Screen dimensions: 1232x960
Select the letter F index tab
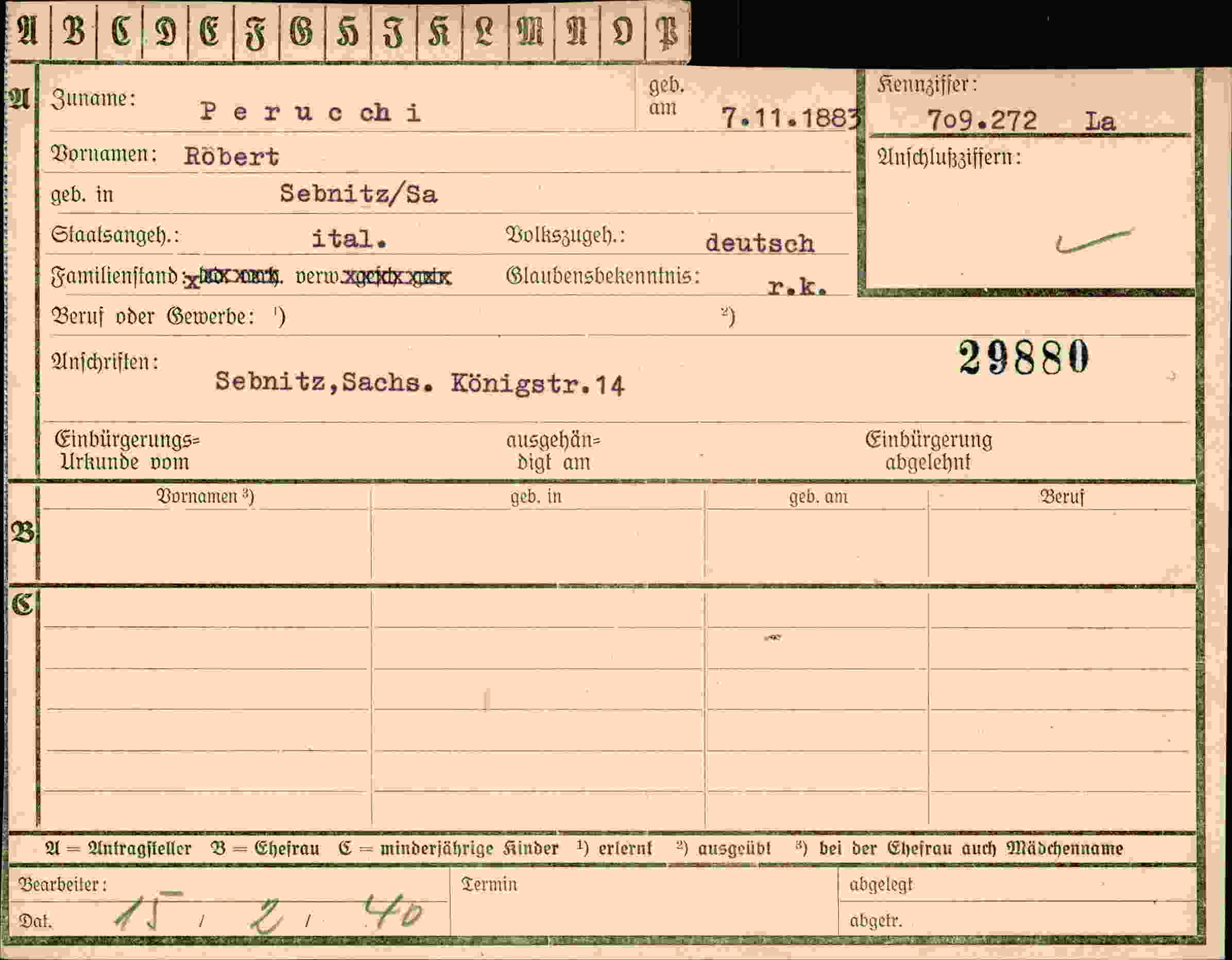tap(256, 31)
